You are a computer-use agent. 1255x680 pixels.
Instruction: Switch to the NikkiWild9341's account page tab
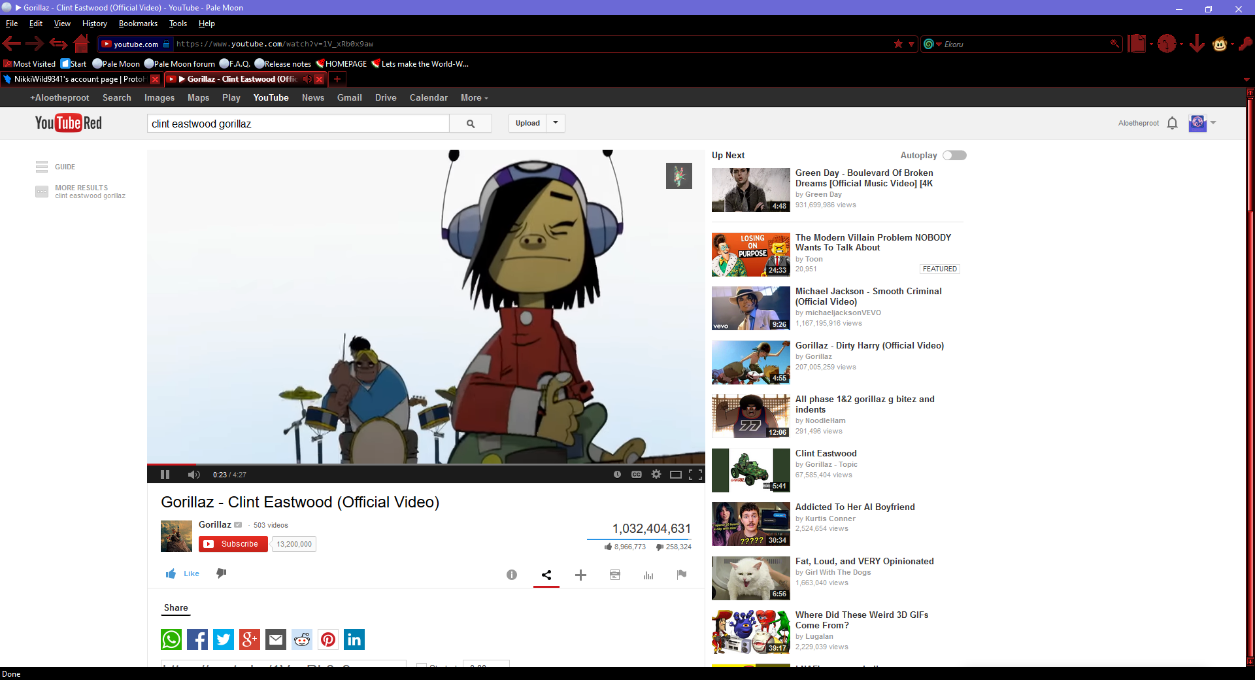click(75, 79)
